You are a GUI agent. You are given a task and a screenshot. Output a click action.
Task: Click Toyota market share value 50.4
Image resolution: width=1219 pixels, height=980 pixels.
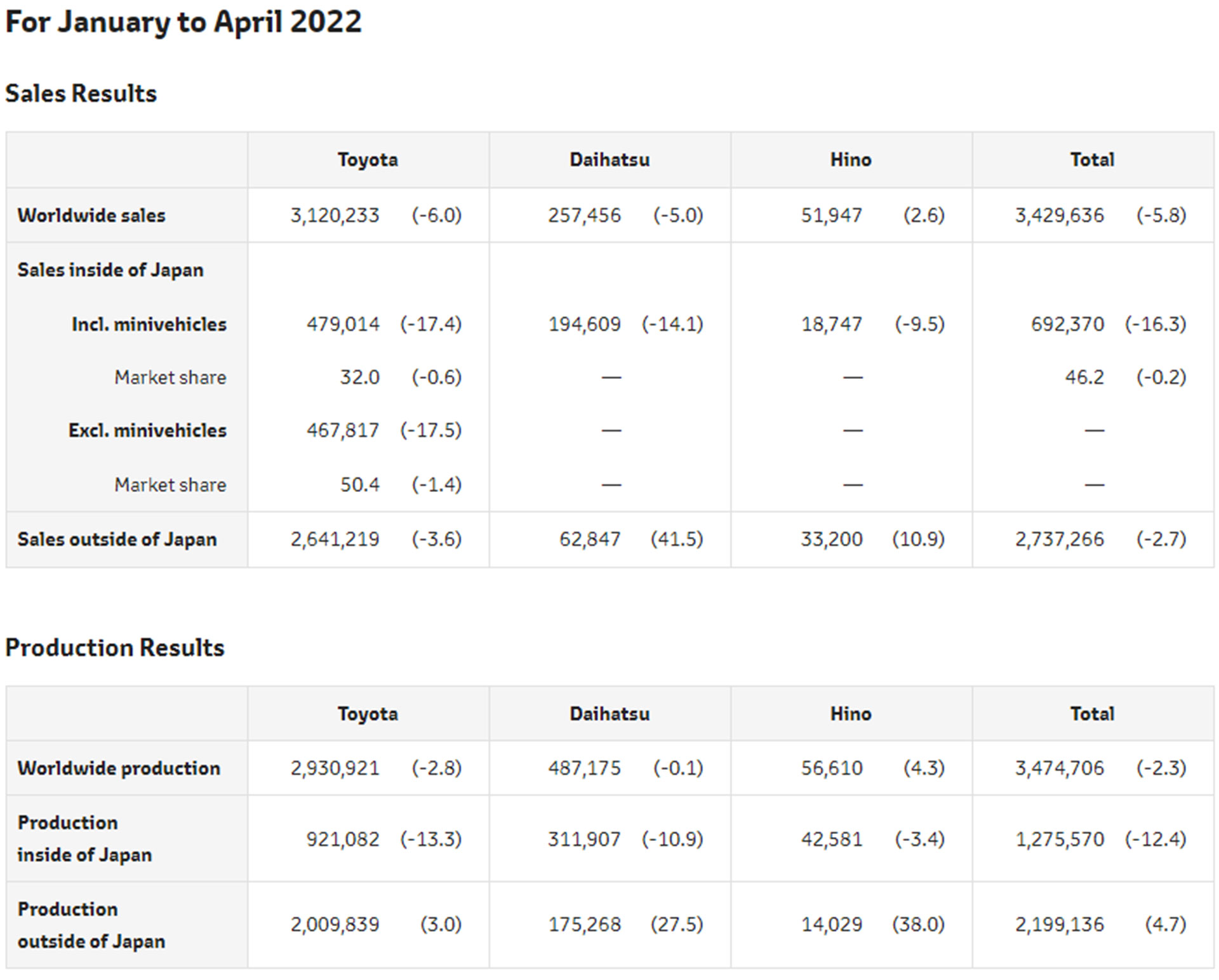coord(359,485)
